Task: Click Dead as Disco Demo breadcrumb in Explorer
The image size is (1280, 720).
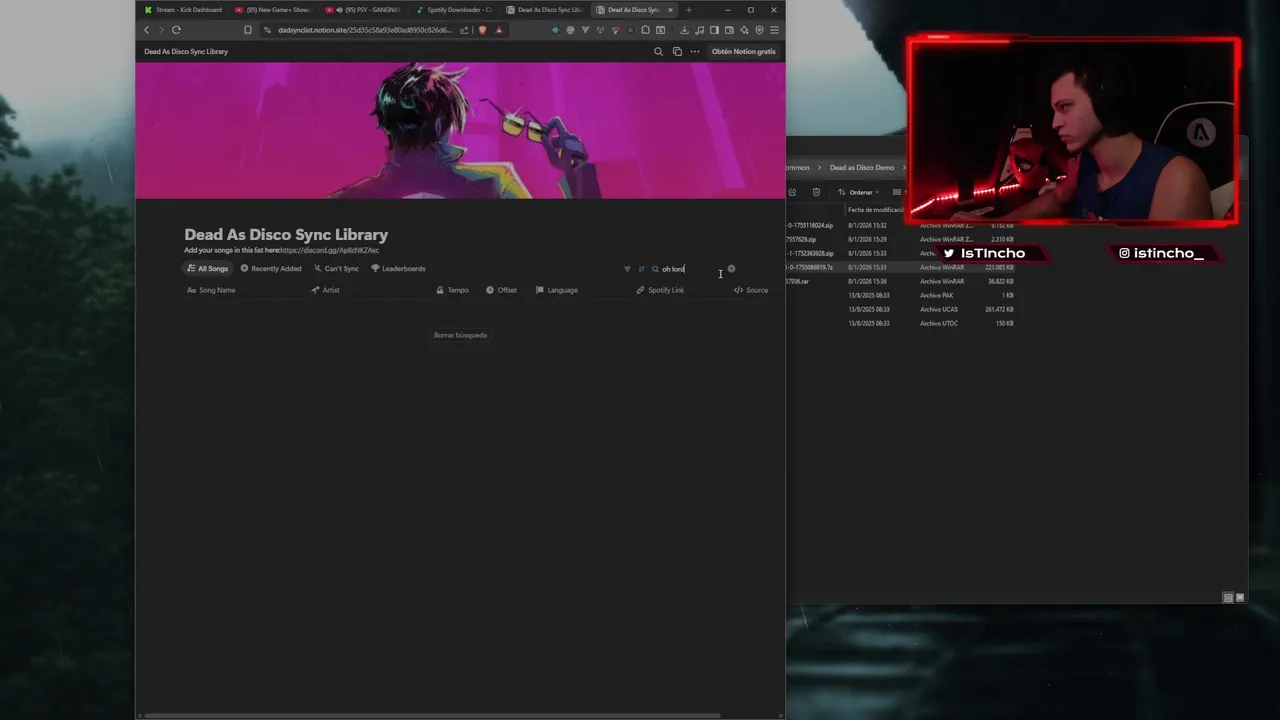Action: pos(861,168)
